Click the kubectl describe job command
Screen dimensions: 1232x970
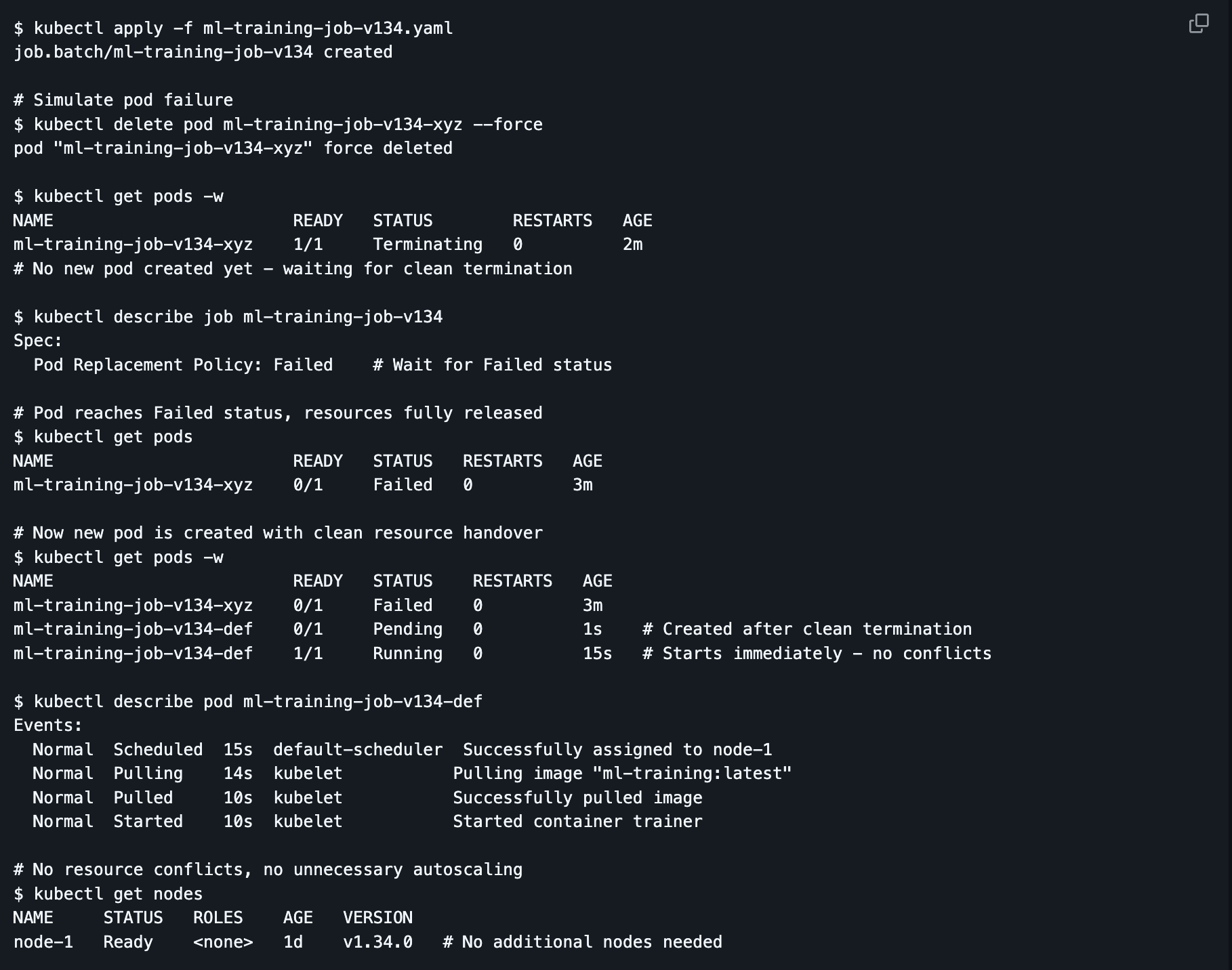coord(228,317)
